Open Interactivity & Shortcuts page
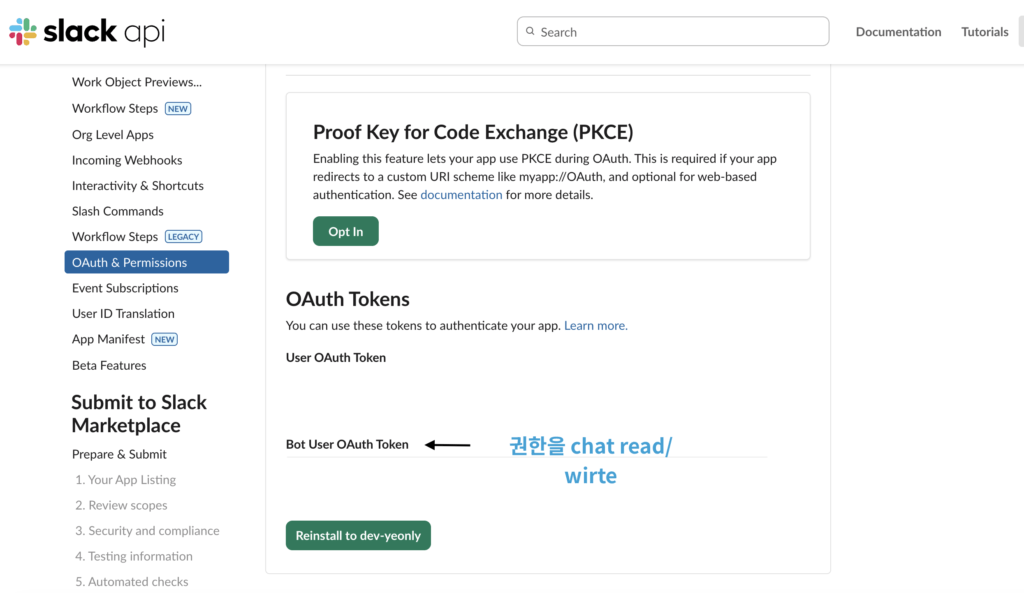Image resolution: width=1024 pixels, height=593 pixels. (138, 186)
